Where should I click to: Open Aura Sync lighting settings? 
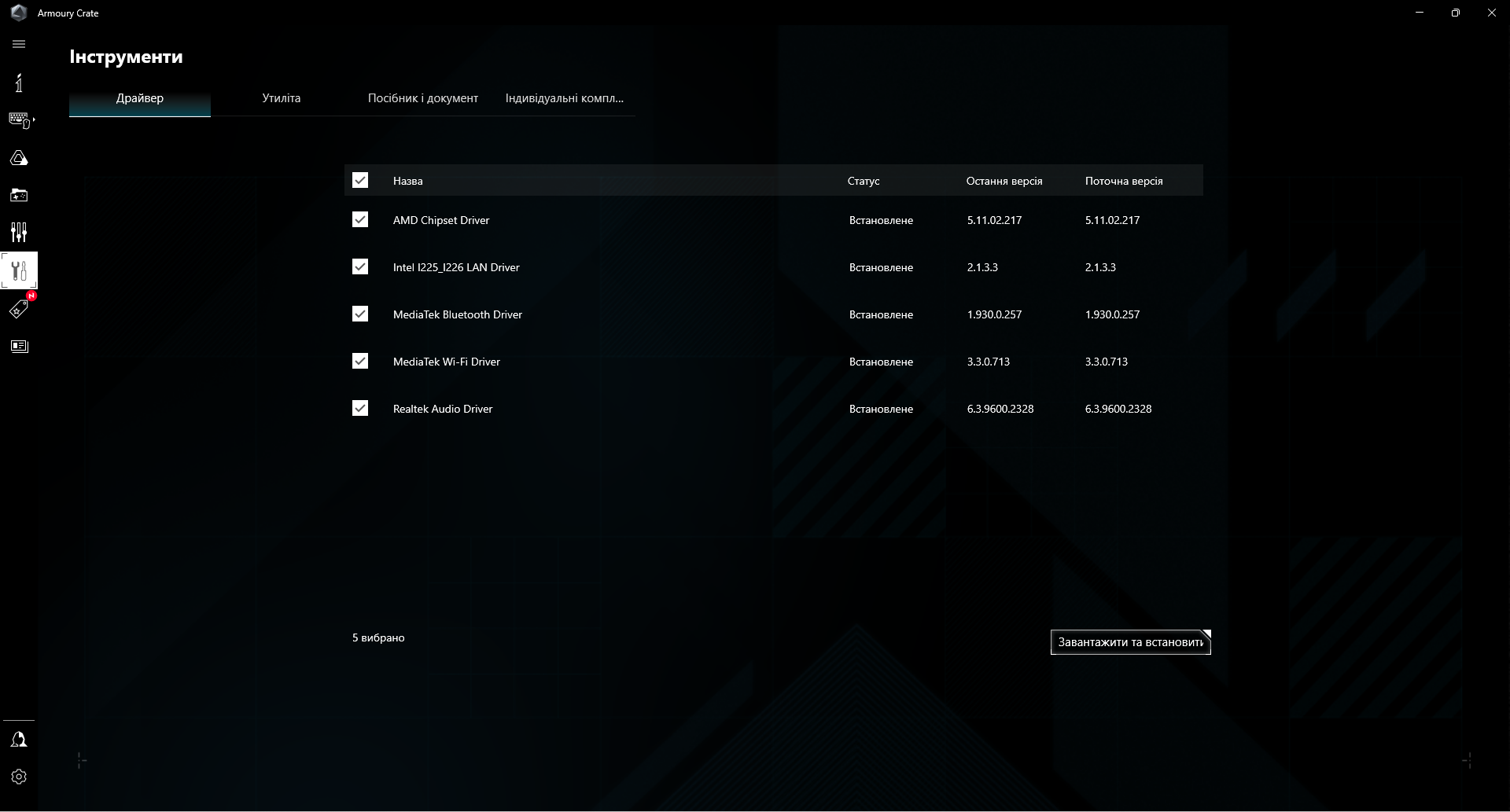[19, 157]
